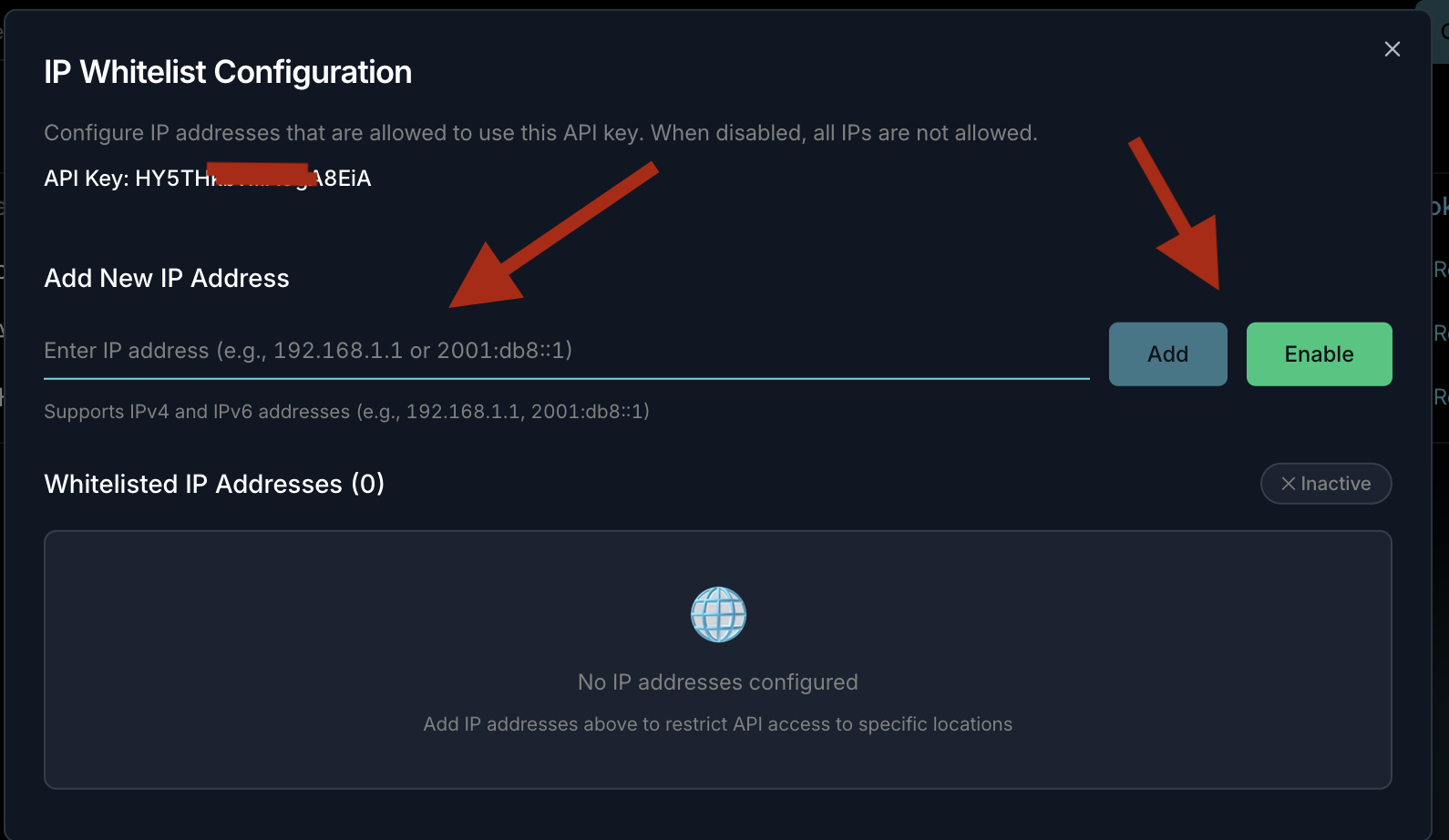
Task: Click the No IP addresses configured message
Action: tap(717, 682)
